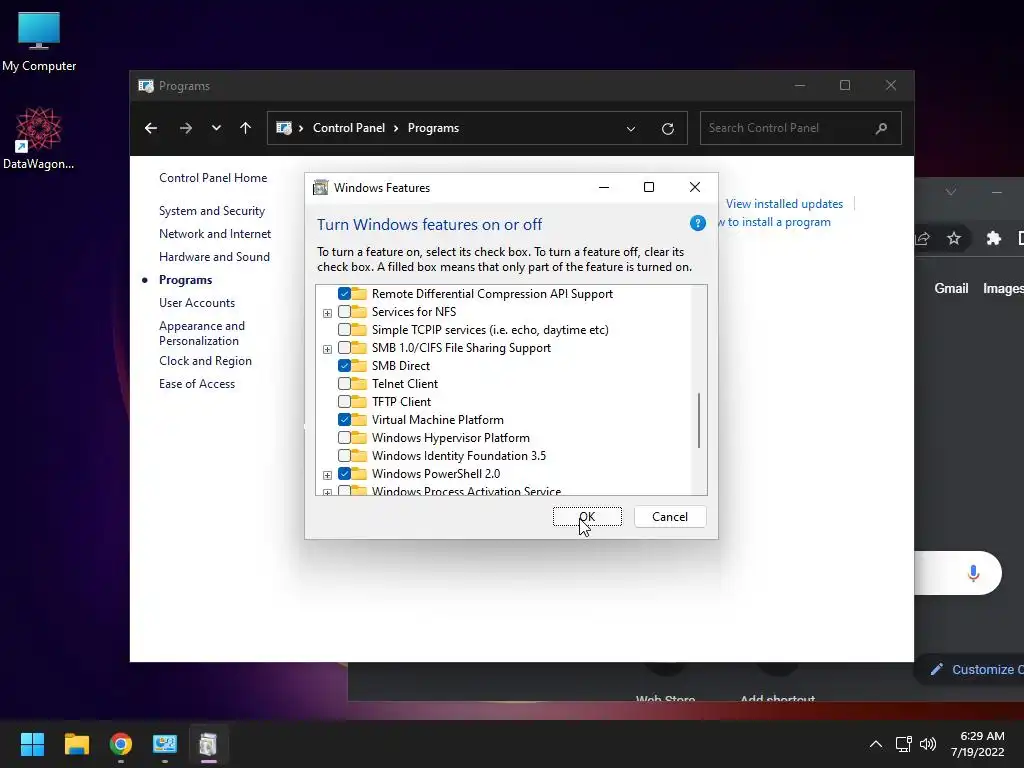Open network status icon in tray
1024x768 pixels.
(x=904, y=744)
